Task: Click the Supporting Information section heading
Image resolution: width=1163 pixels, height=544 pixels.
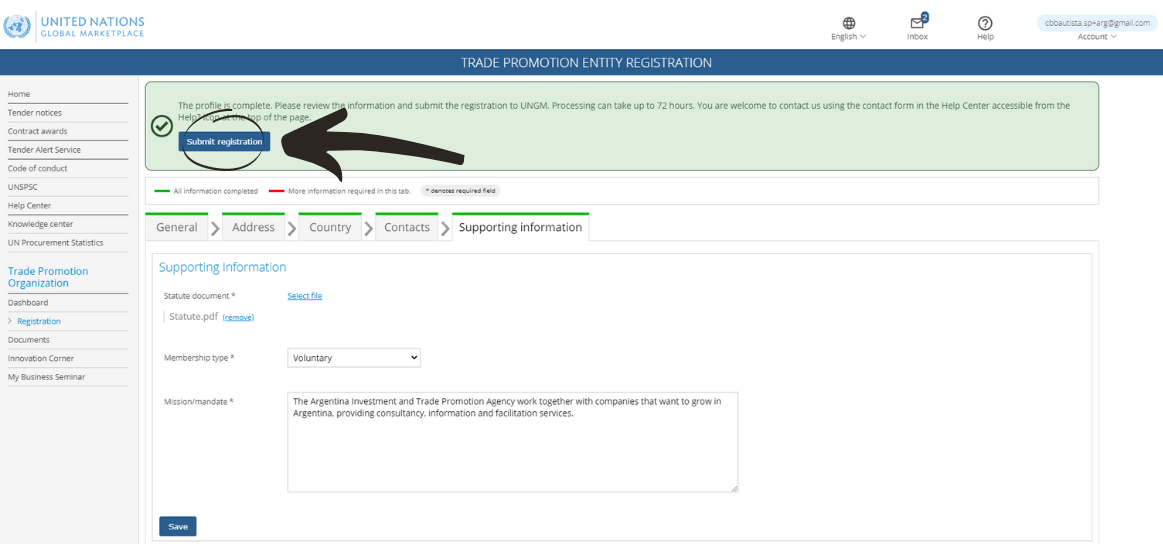Action: point(223,267)
